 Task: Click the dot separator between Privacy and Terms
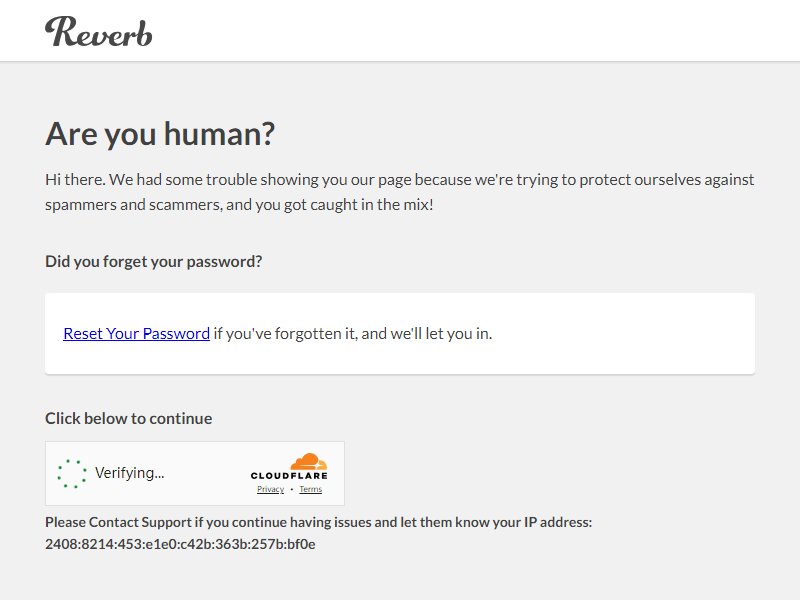pos(292,489)
